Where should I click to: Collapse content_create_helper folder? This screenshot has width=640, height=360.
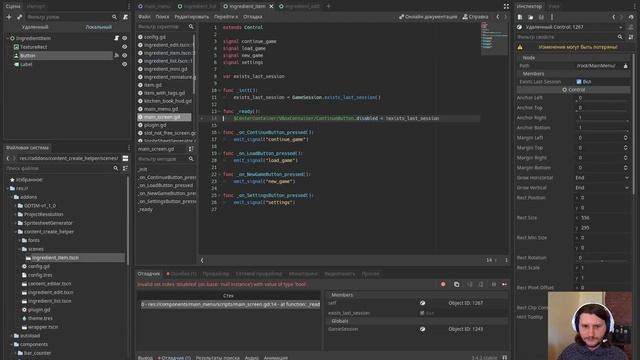pos(16,231)
